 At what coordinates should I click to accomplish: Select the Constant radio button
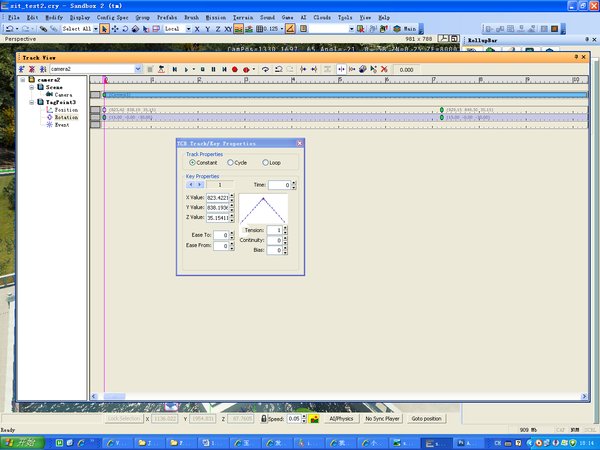[x=193, y=162]
